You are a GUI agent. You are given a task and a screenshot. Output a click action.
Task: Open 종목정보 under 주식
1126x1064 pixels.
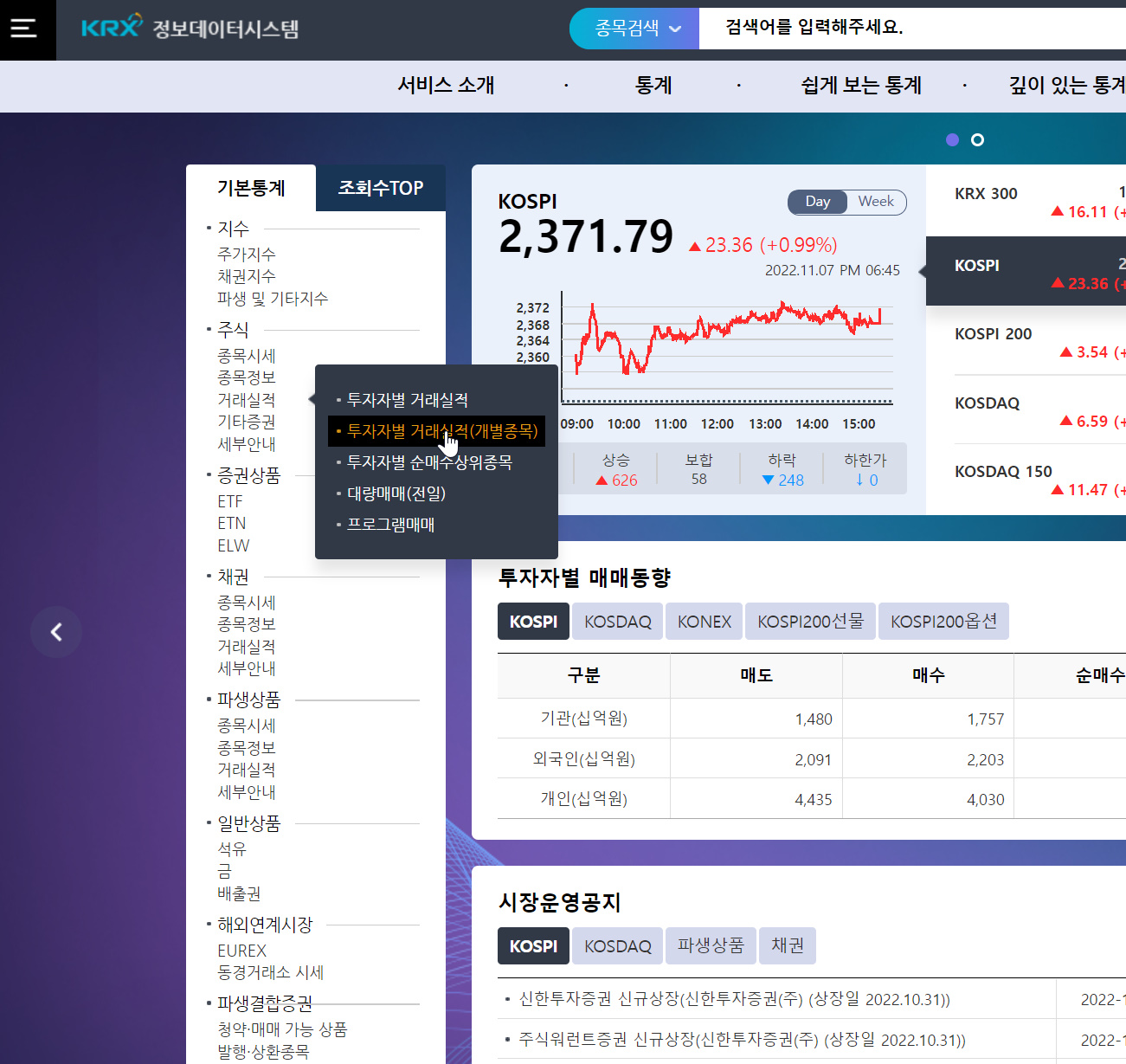(247, 377)
